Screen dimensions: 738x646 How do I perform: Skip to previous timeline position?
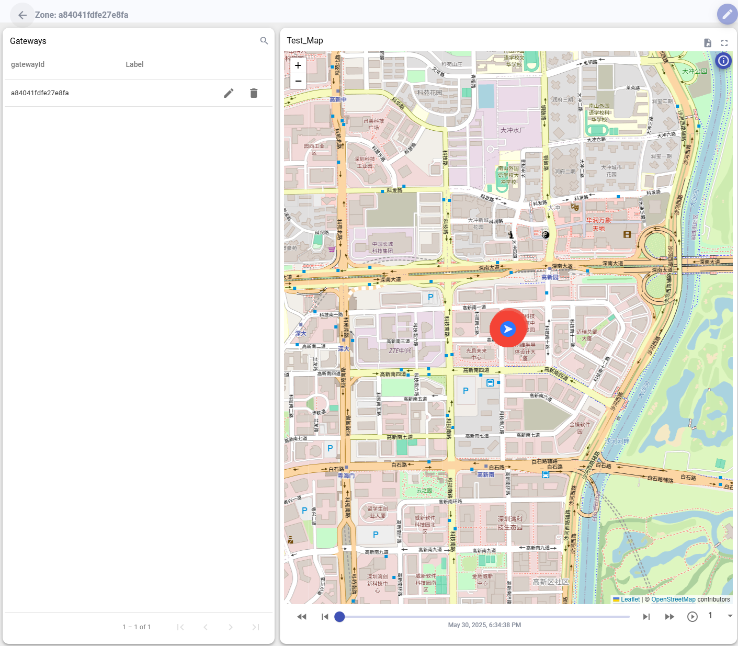pos(324,616)
